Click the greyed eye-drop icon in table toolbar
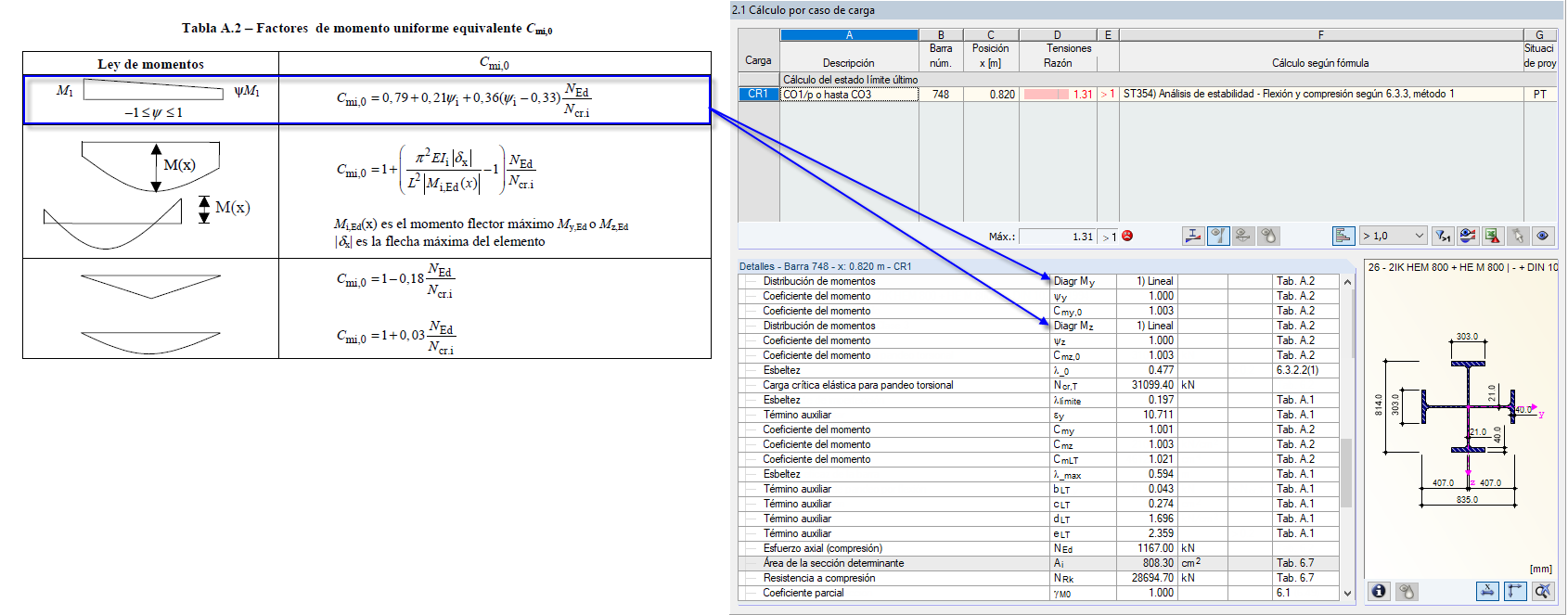 [1268, 236]
